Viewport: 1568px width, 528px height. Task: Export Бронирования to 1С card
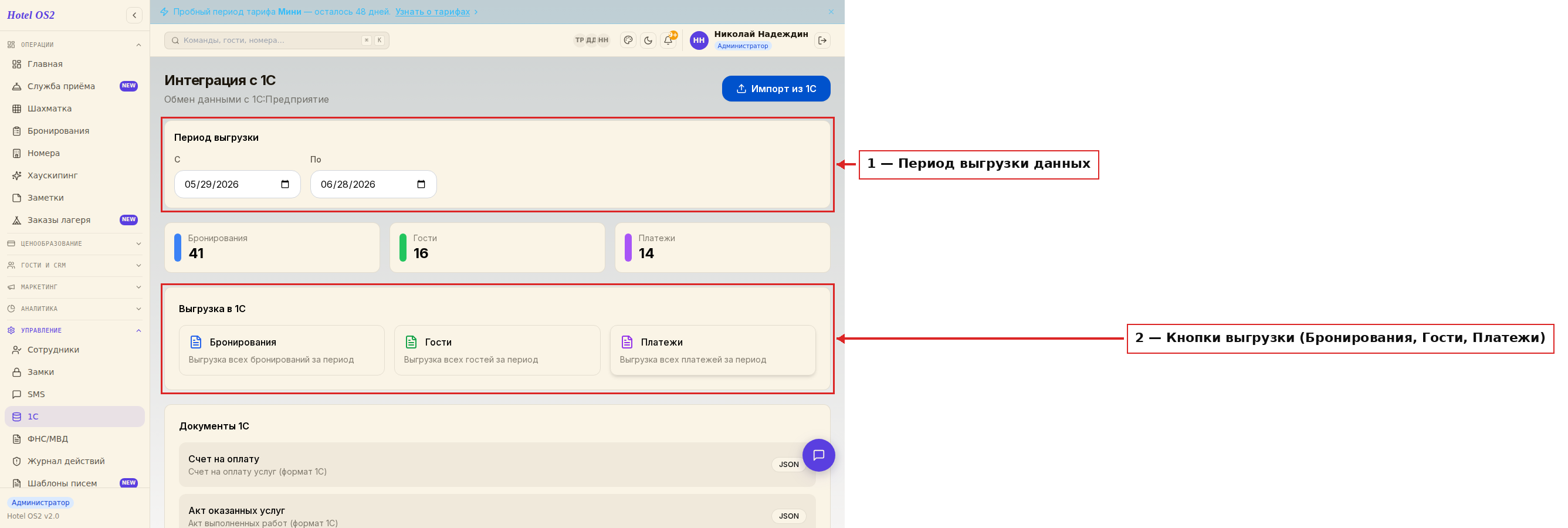point(282,350)
